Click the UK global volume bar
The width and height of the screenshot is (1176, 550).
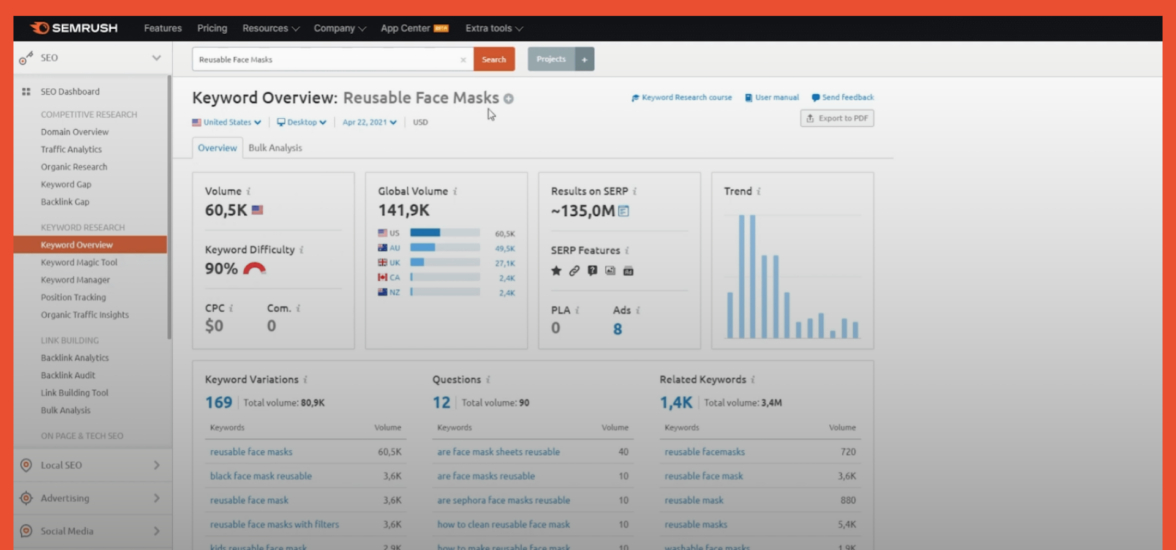tap(445, 263)
